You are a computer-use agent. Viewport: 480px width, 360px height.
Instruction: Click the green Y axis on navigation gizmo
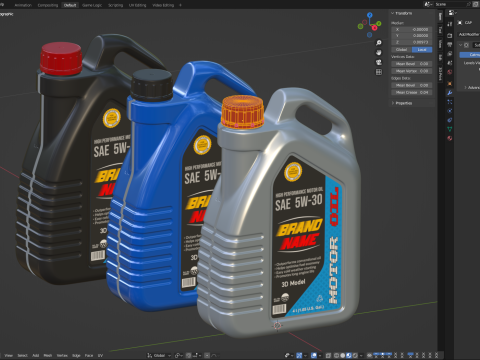pyautogui.click(x=379, y=23)
